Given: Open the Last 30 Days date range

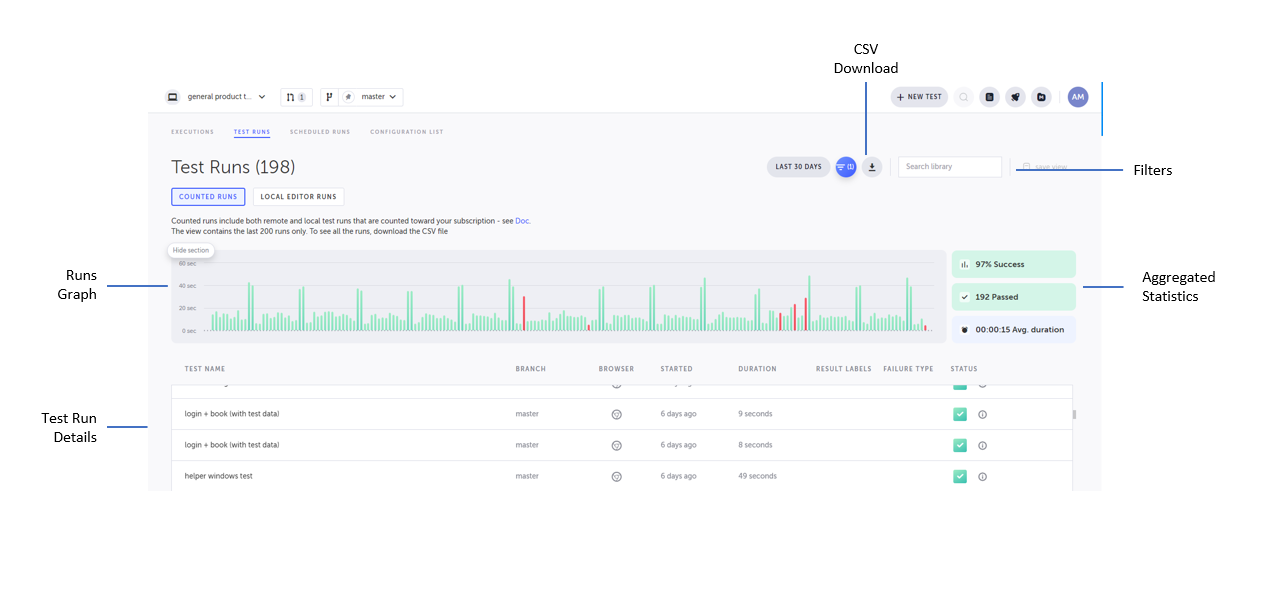Looking at the screenshot, I should tap(798, 167).
